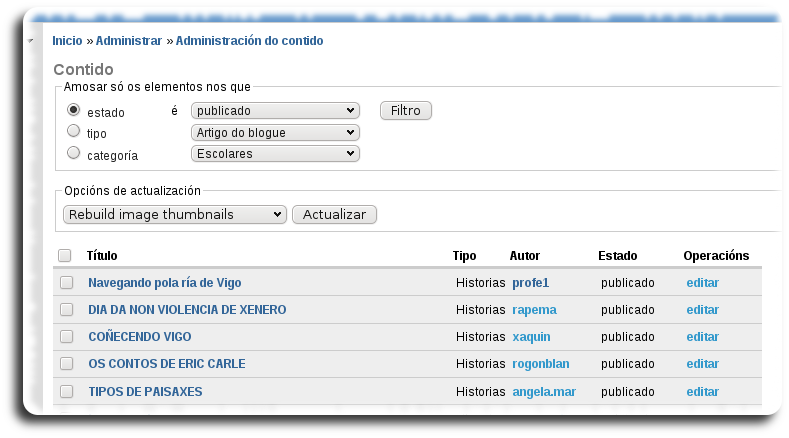This screenshot has height=438, width=789.
Task: Open the 'publicado' status dropdown
Action: (274, 111)
